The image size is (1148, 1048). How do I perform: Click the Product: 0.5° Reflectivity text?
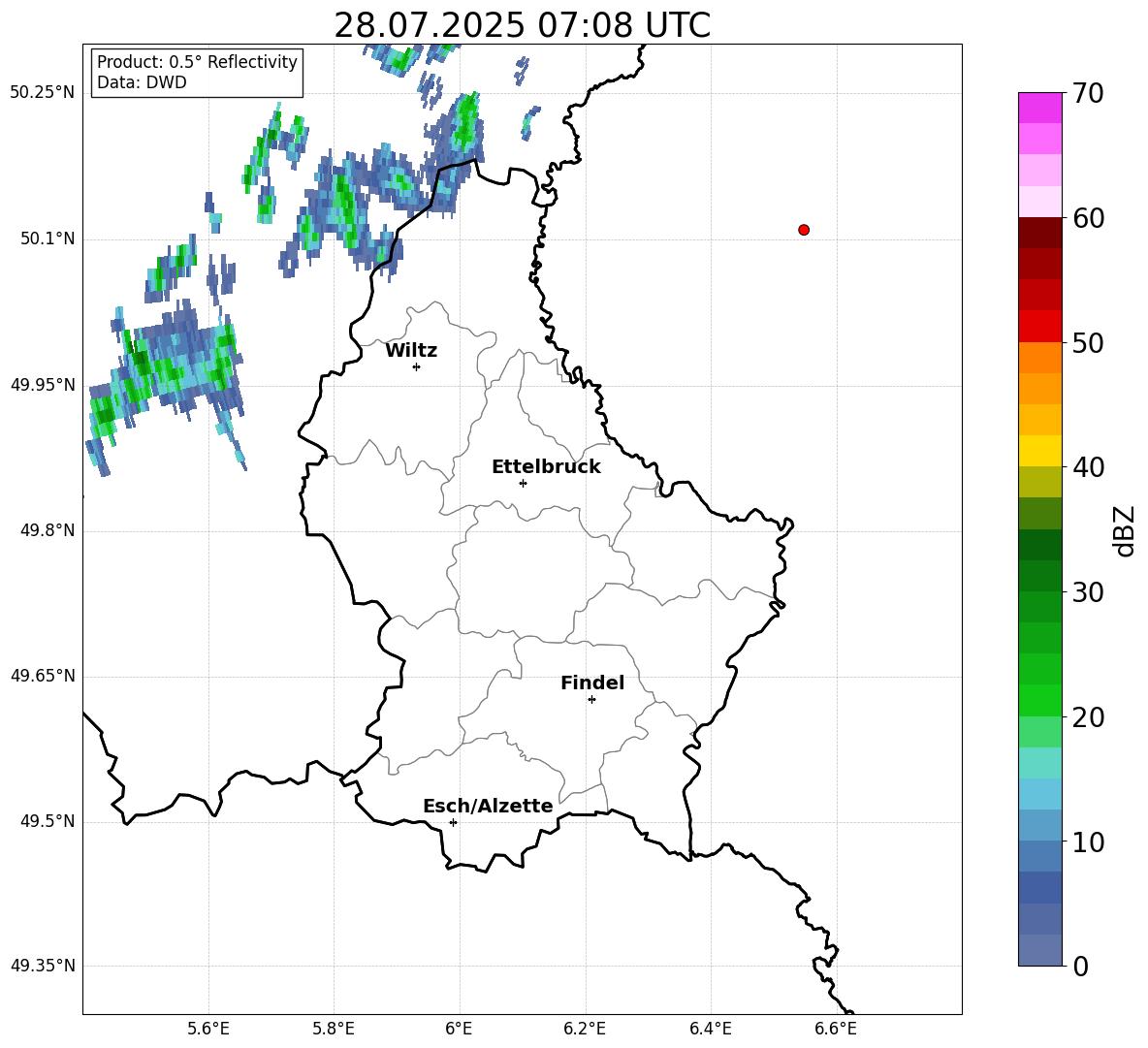(197, 62)
